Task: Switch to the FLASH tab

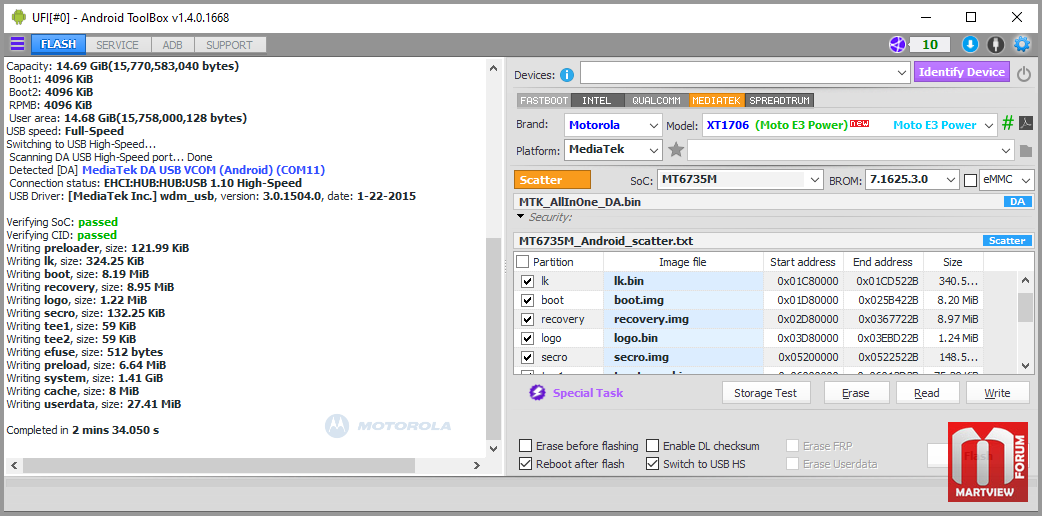Action: point(58,45)
